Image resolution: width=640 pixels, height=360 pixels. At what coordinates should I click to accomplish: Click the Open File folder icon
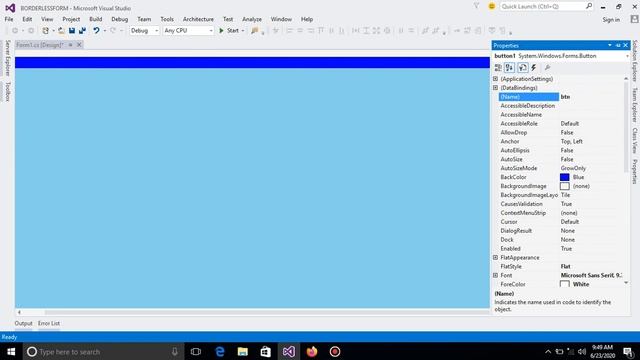pyautogui.click(x=61, y=31)
